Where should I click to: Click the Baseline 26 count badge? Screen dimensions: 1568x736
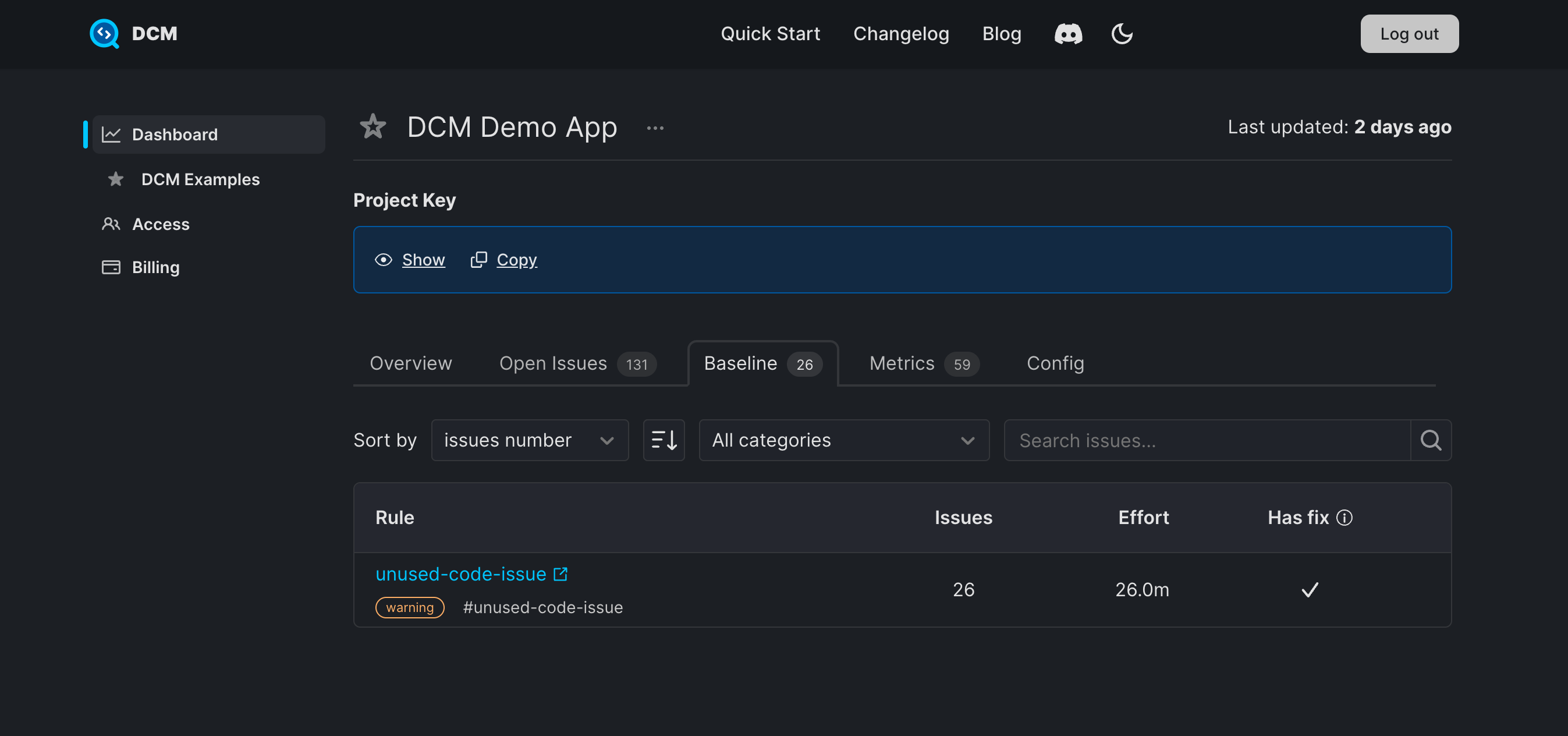pyautogui.click(x=804, y=364)
